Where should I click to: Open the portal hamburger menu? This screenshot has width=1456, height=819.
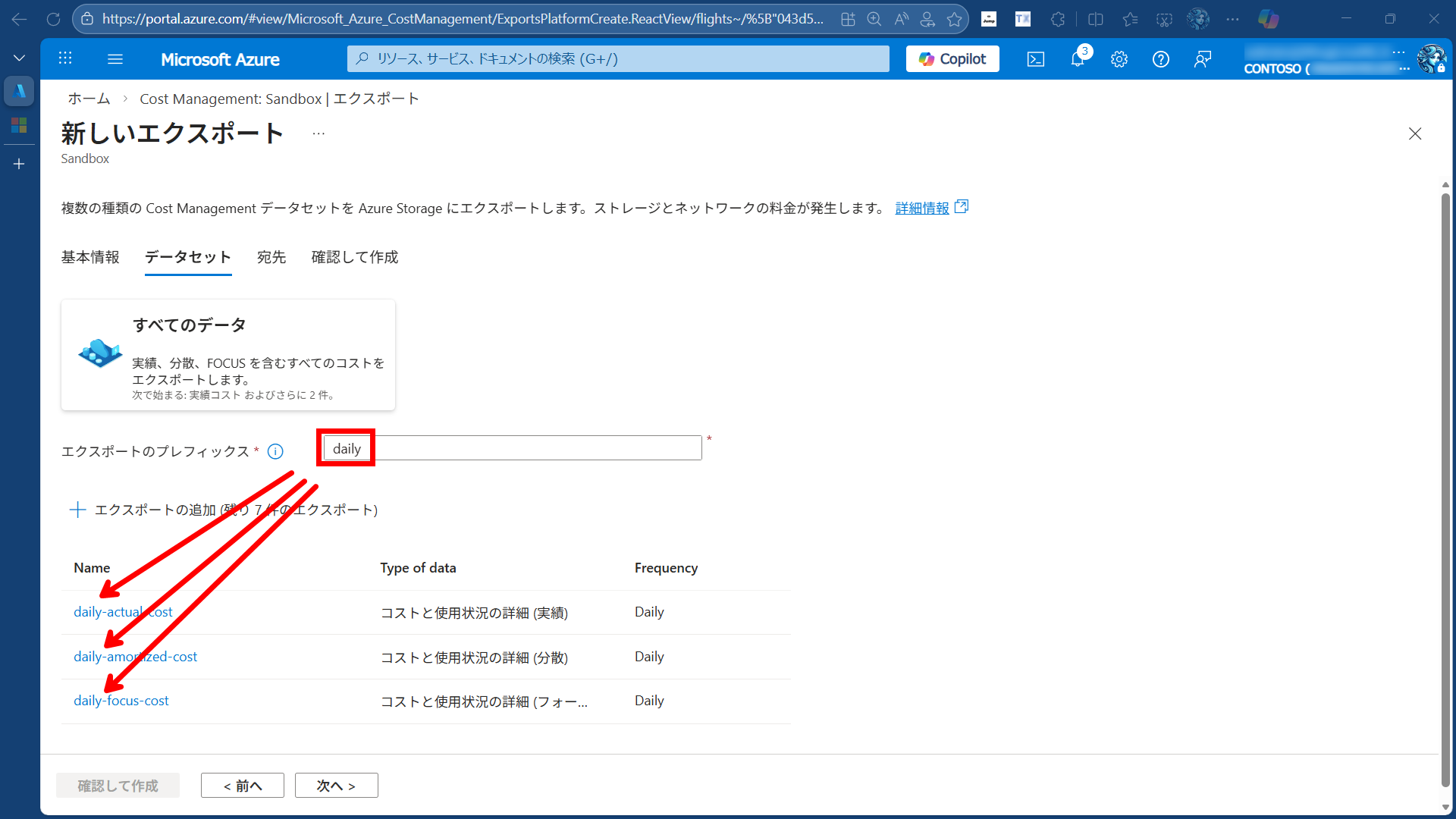tap(115, 58)
